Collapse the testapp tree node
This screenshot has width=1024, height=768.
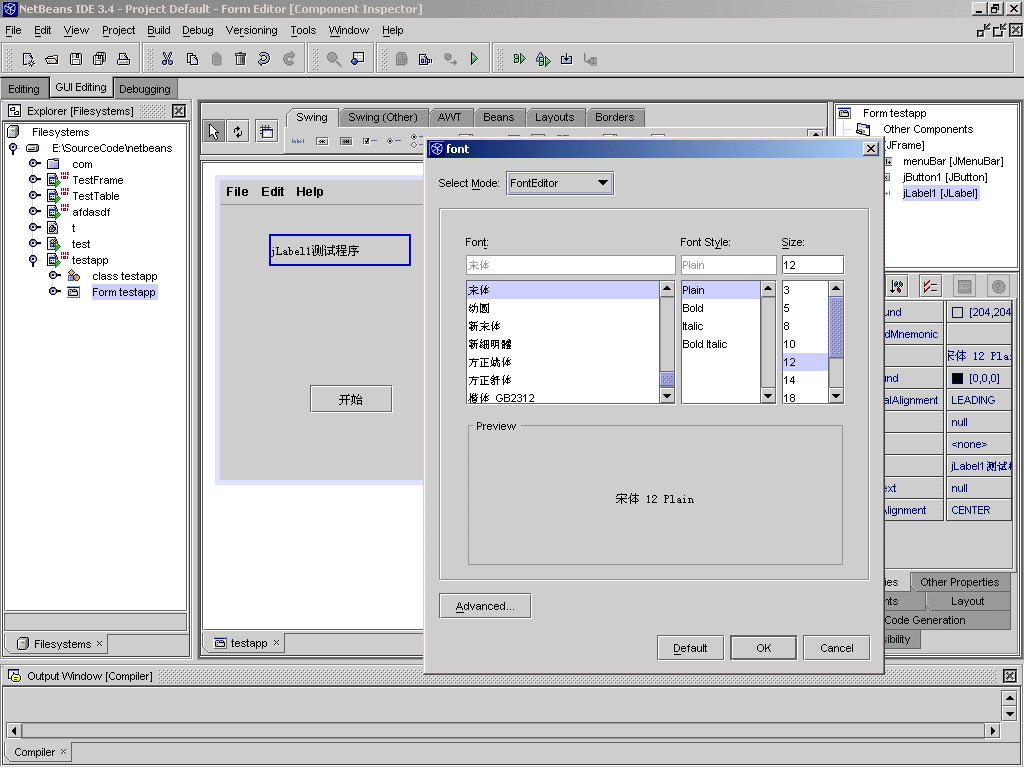33,260
